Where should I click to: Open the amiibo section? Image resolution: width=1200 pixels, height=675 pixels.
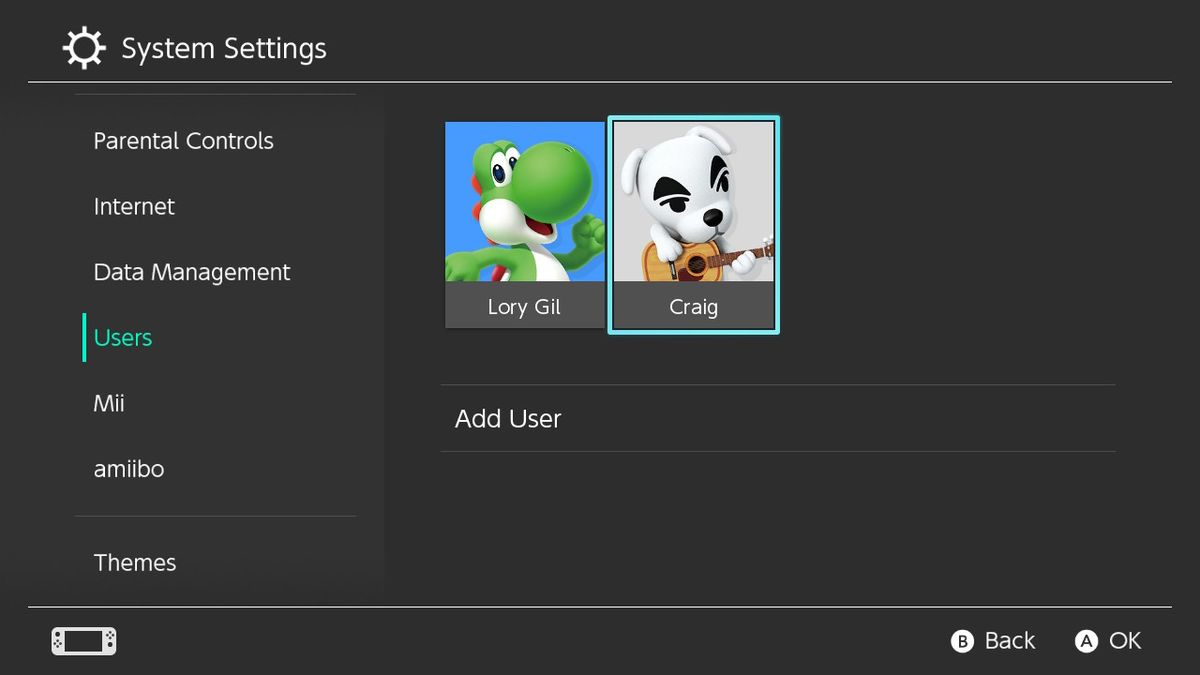point(129,468)
